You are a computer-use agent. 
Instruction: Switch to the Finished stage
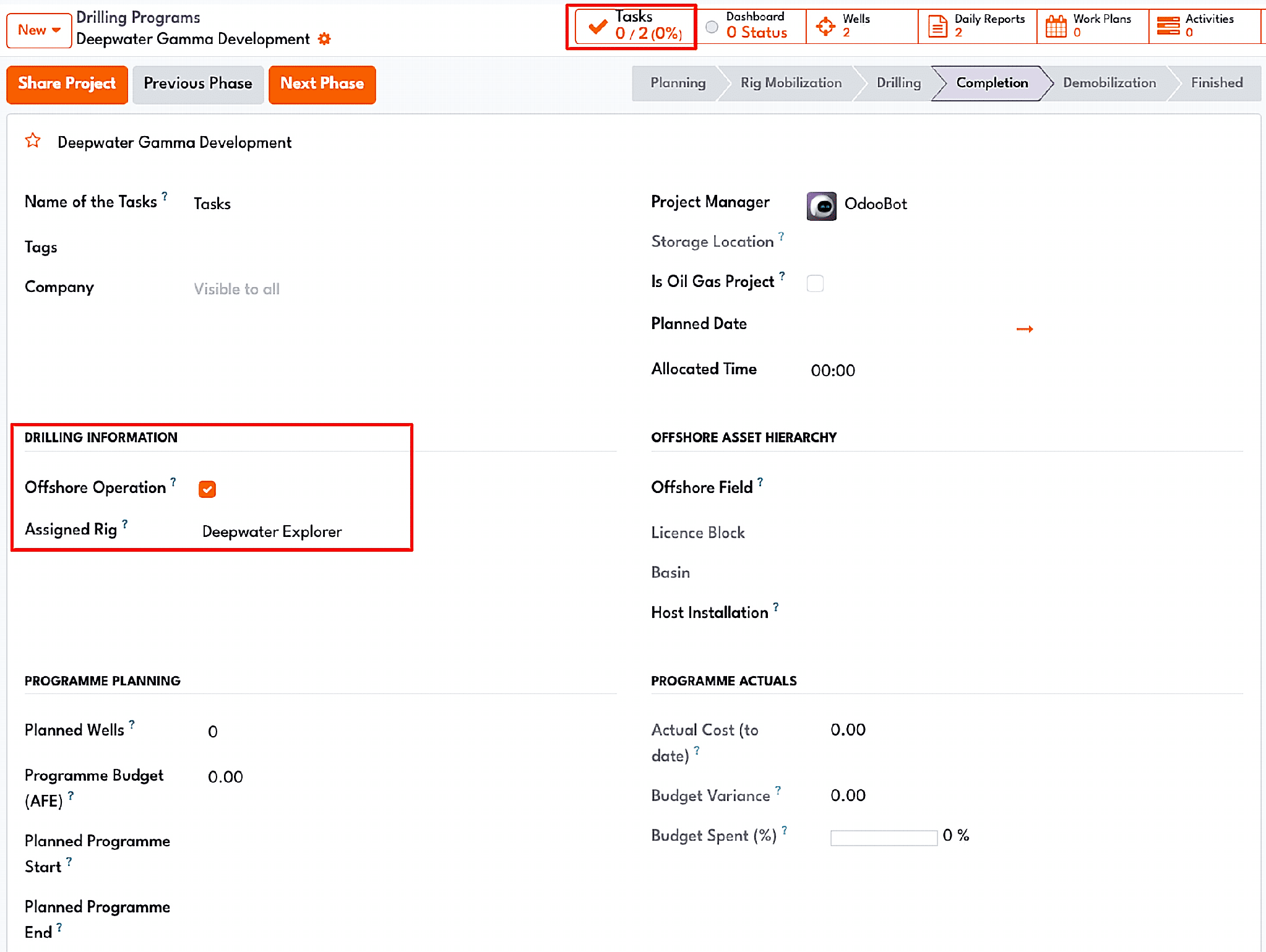click(1216, 83)
